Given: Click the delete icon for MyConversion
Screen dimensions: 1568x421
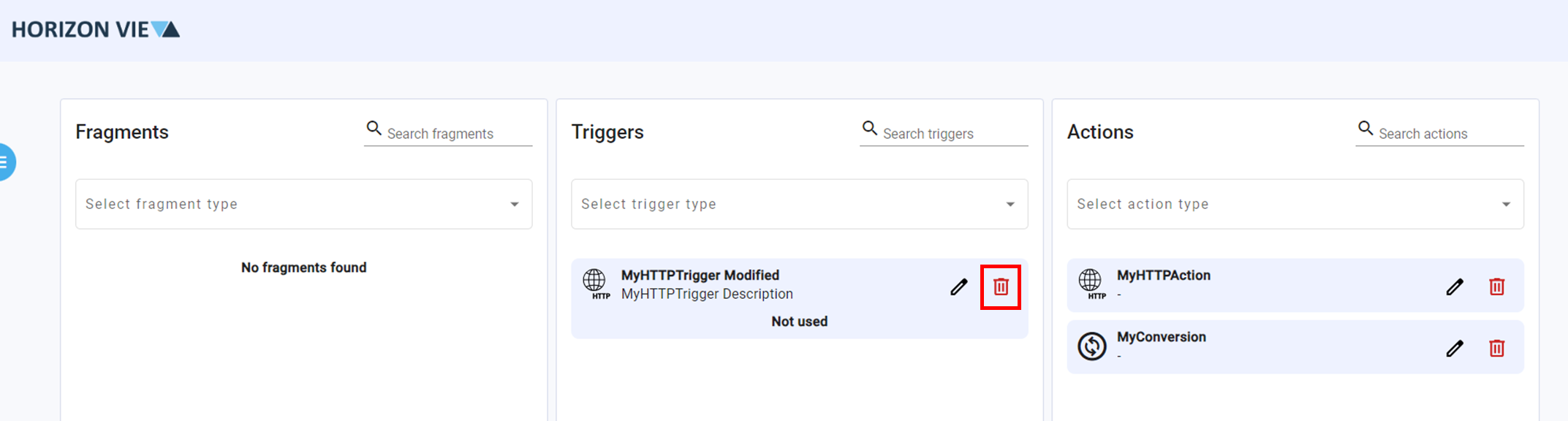Looking at the screenshot, I should [1496, 348].
